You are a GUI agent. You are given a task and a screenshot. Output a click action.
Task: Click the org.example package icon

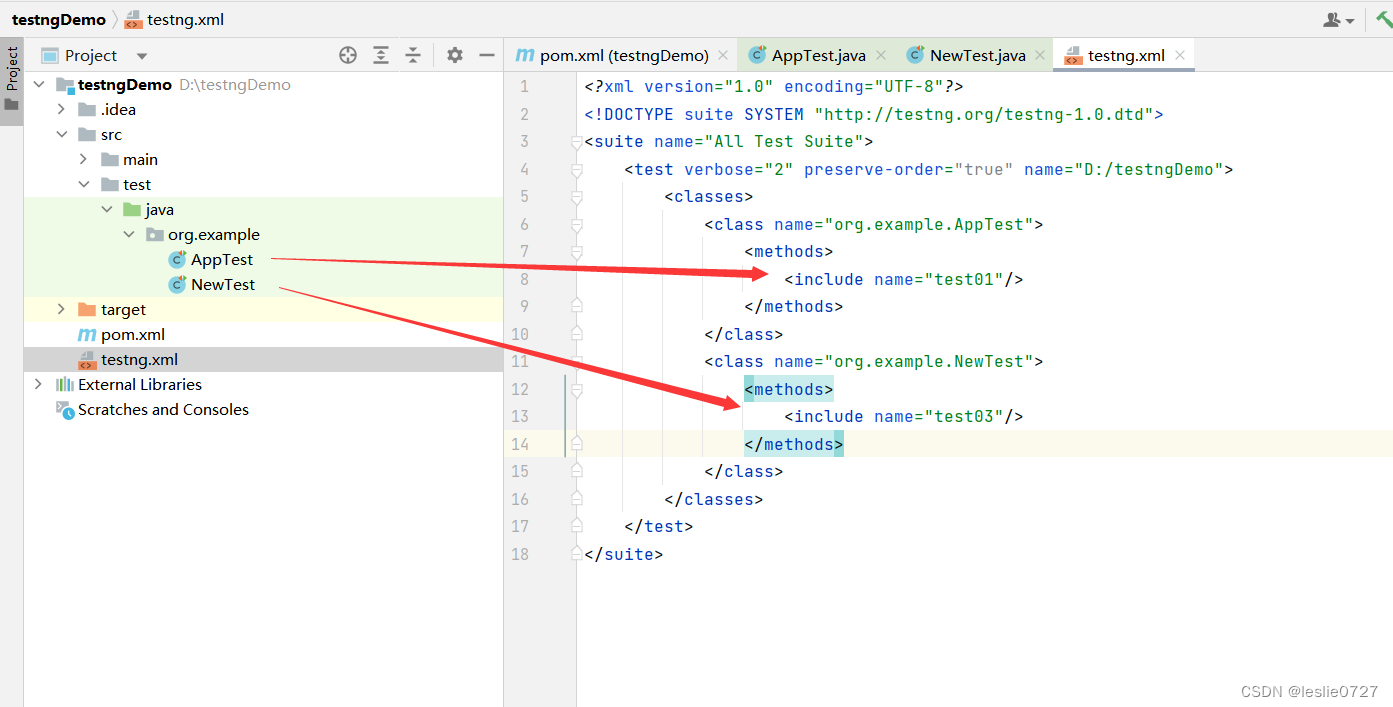[x=154, y=235]
